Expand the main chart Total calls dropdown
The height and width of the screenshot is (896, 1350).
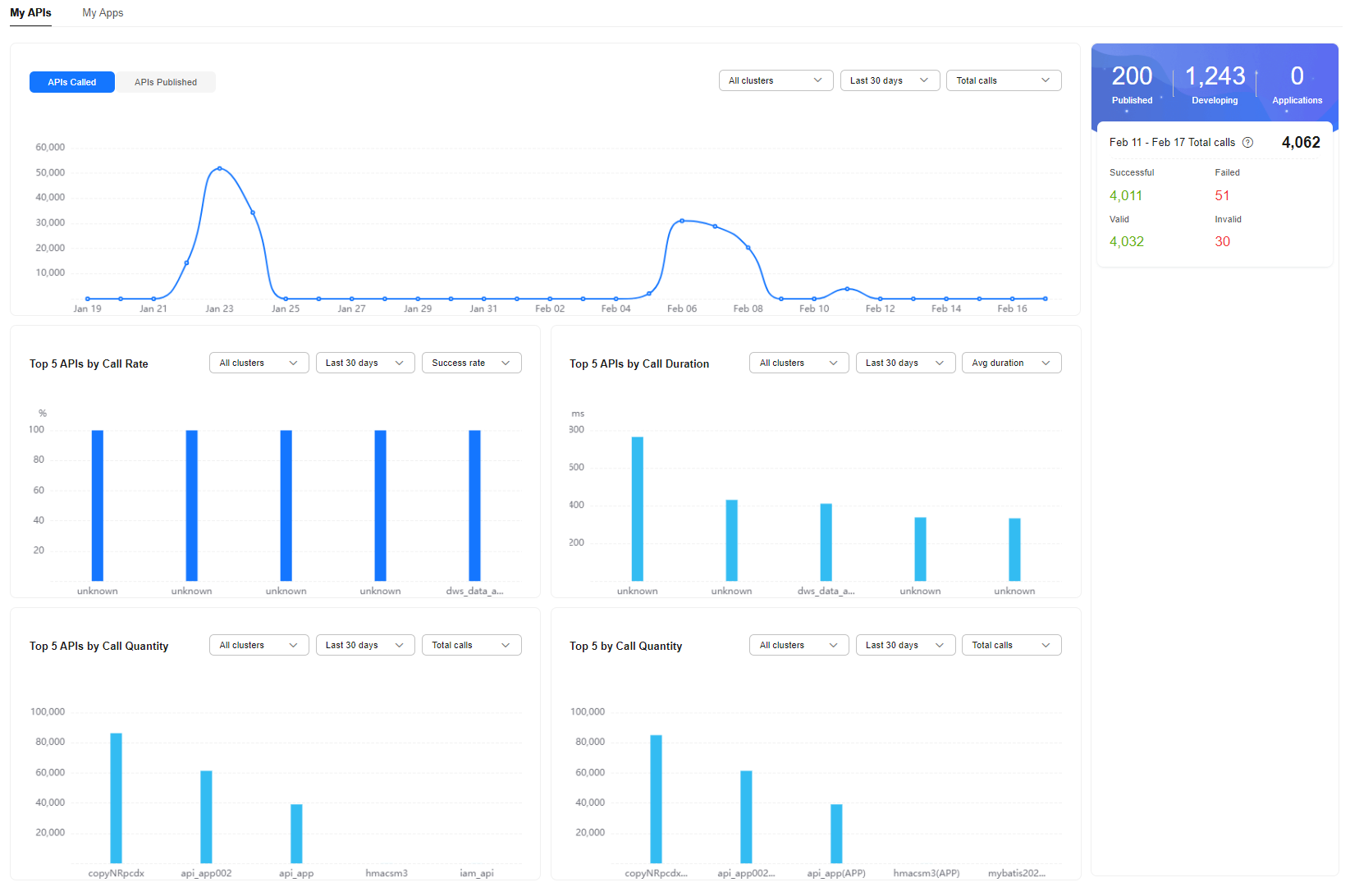tap(1003, 80)
